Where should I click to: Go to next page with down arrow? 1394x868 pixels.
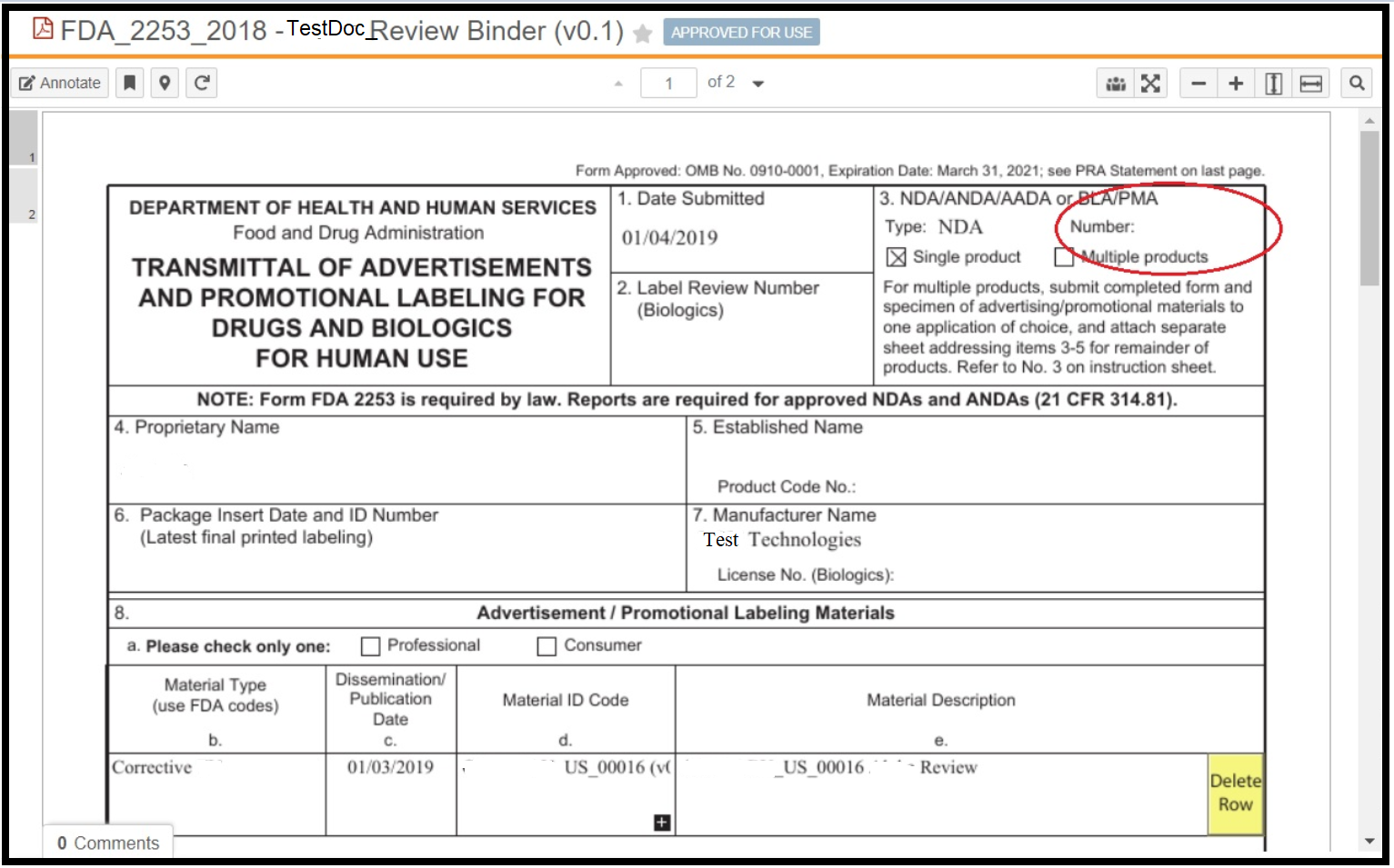pos(758,84)
